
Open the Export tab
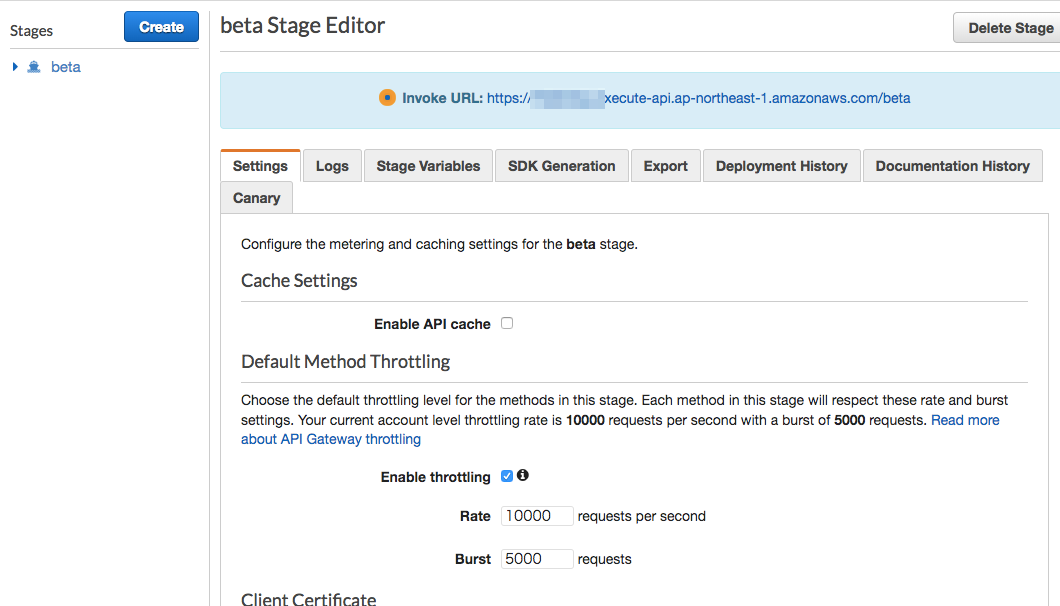(665, 166)
